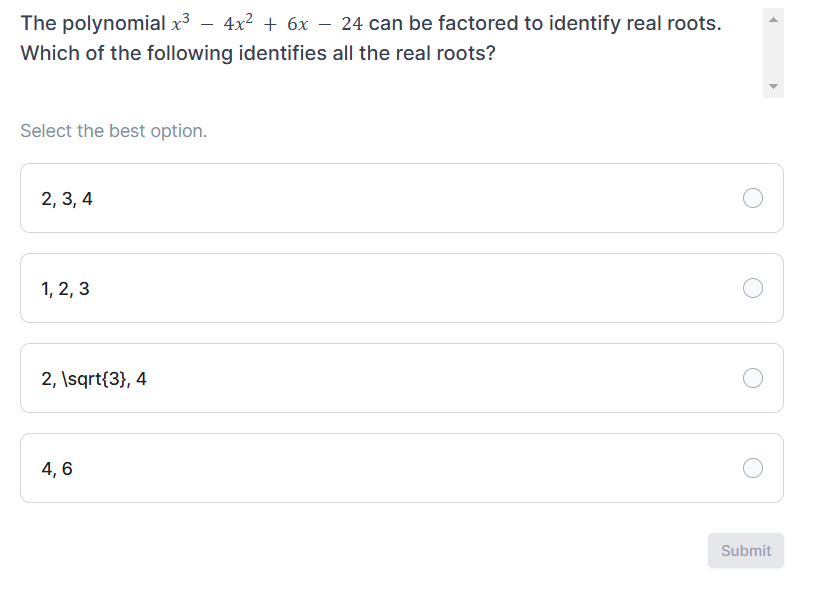
Task: Select the radio button for "2, \sqrt{3}, 4"
Action: 753,378
